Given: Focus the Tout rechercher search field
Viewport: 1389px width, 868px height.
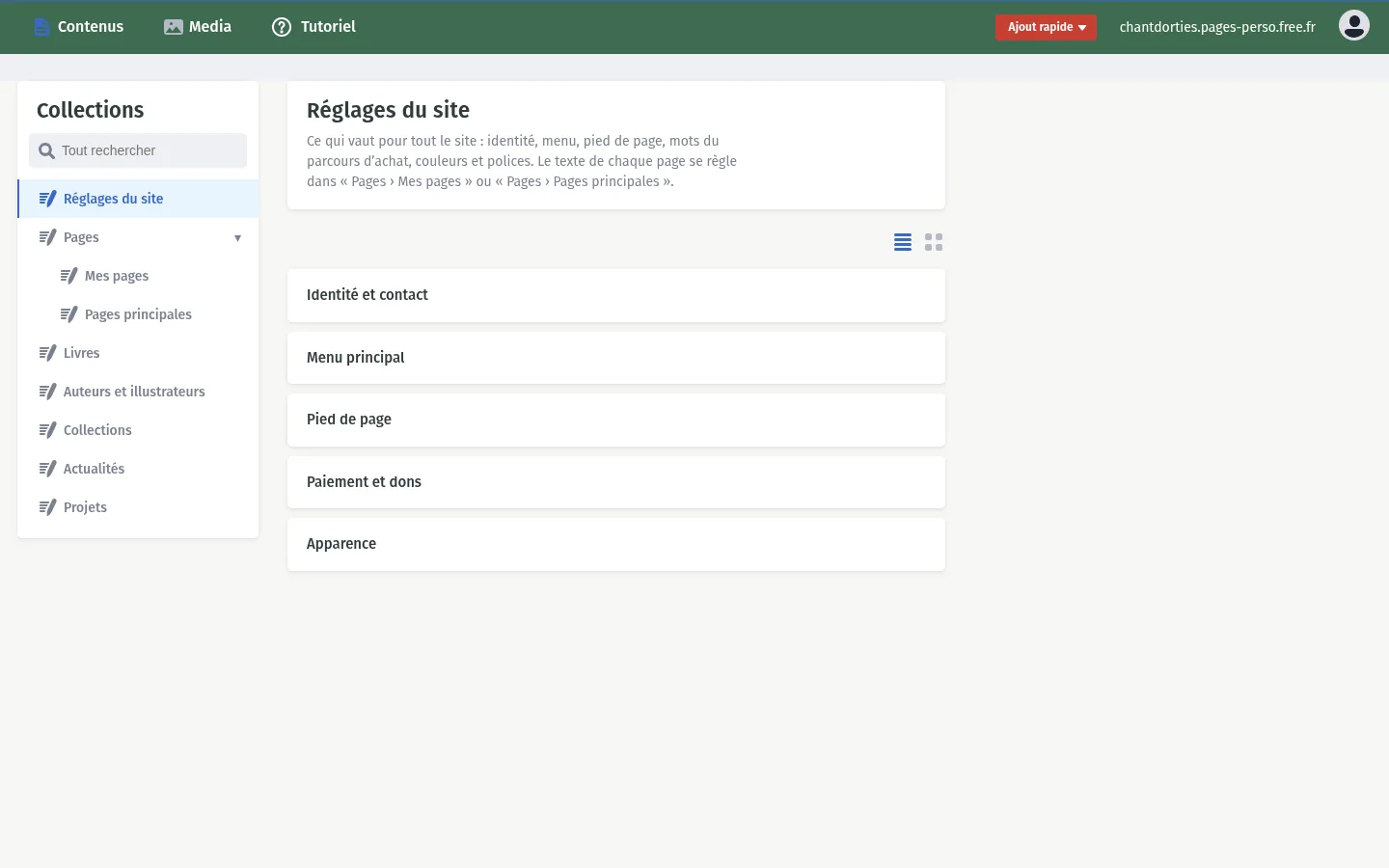Looking at the screenshot, I should 138,150.
